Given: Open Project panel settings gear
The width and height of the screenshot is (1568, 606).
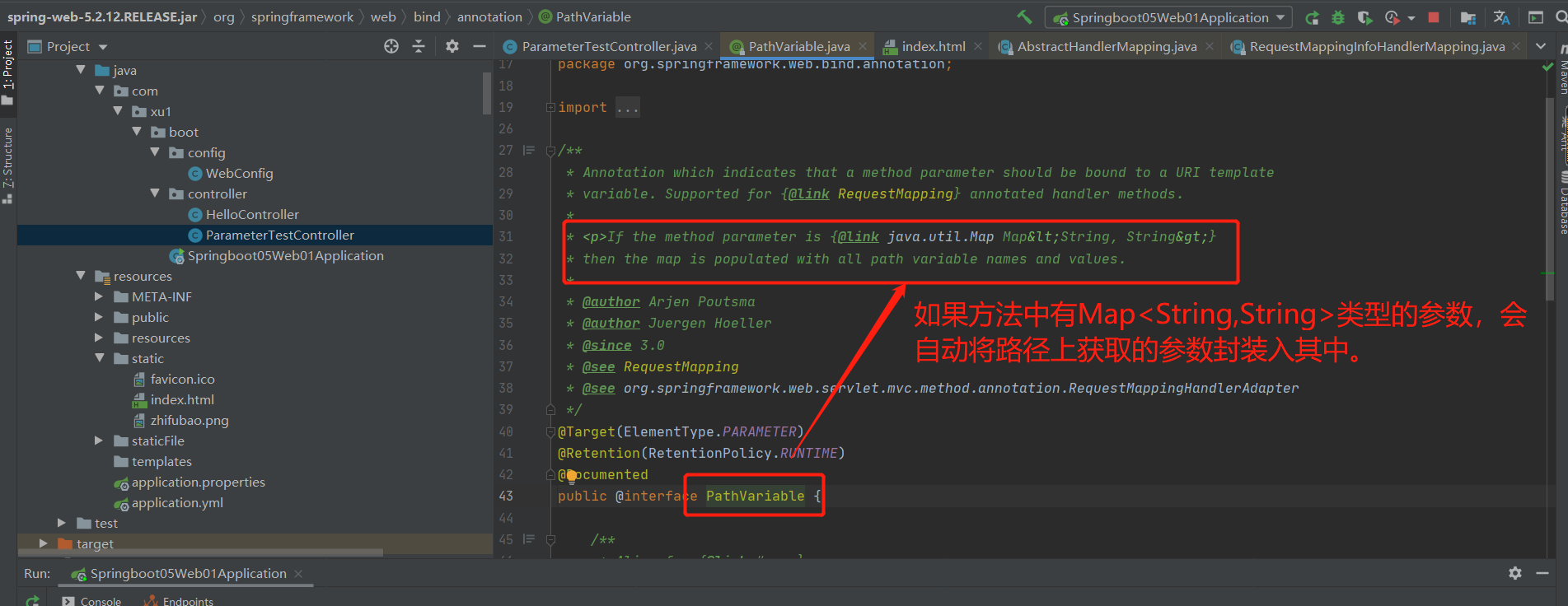Looking at the screenshot, I should 452,47.
